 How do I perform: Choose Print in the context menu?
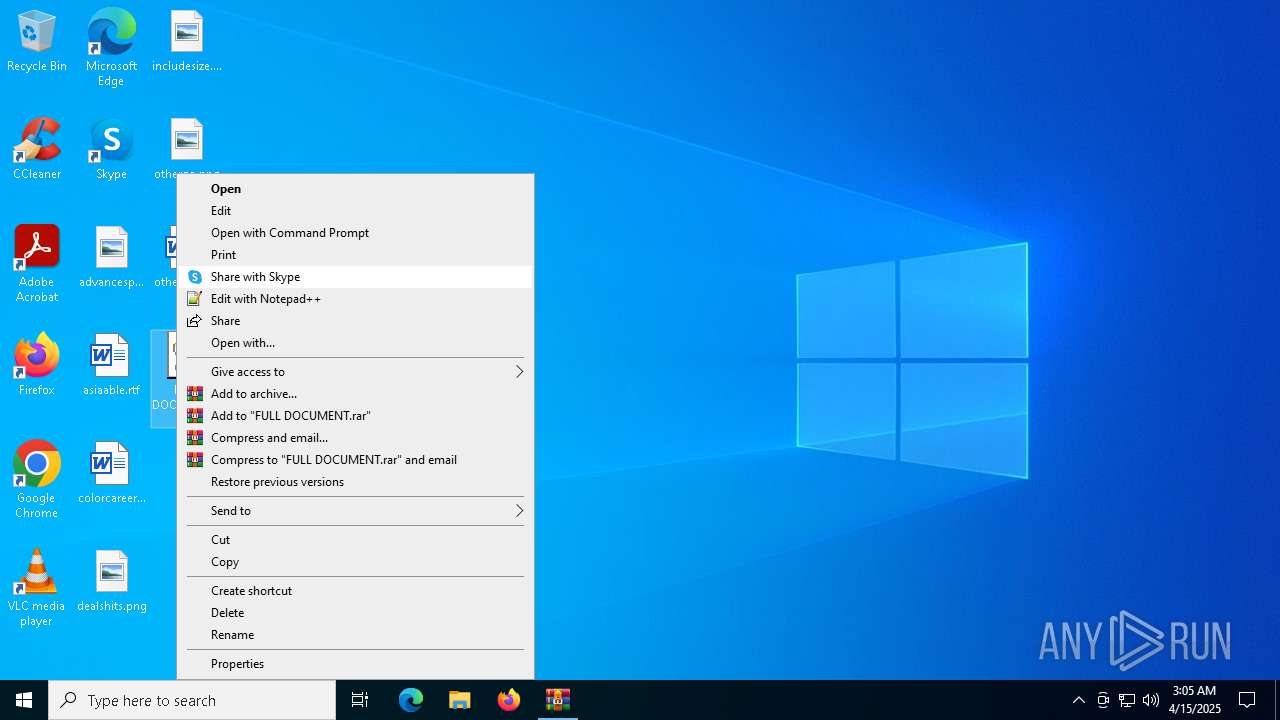click(x=355, y=255)
